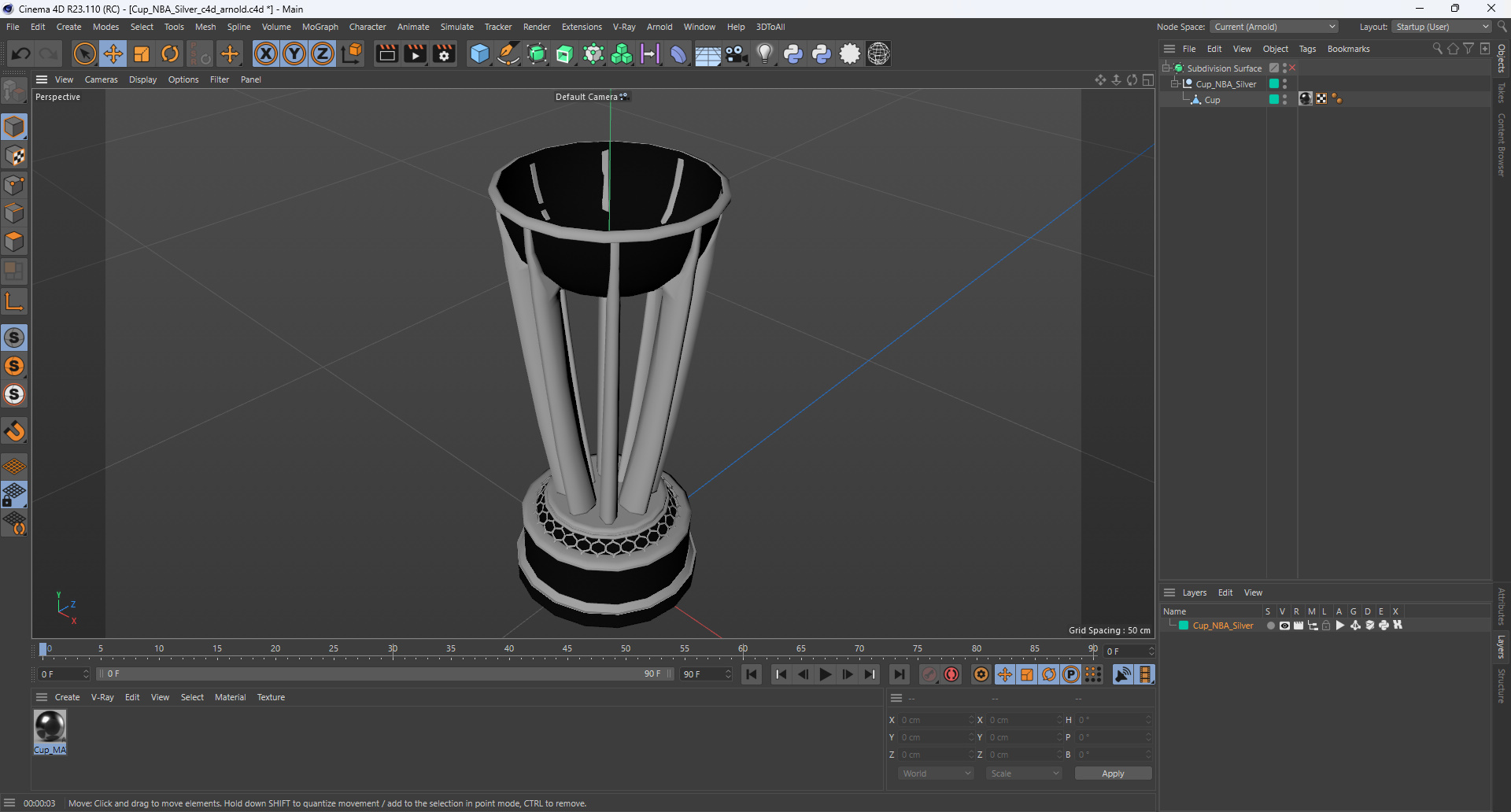
Task: Select the Cup object row
Action: coord(1212,100)
